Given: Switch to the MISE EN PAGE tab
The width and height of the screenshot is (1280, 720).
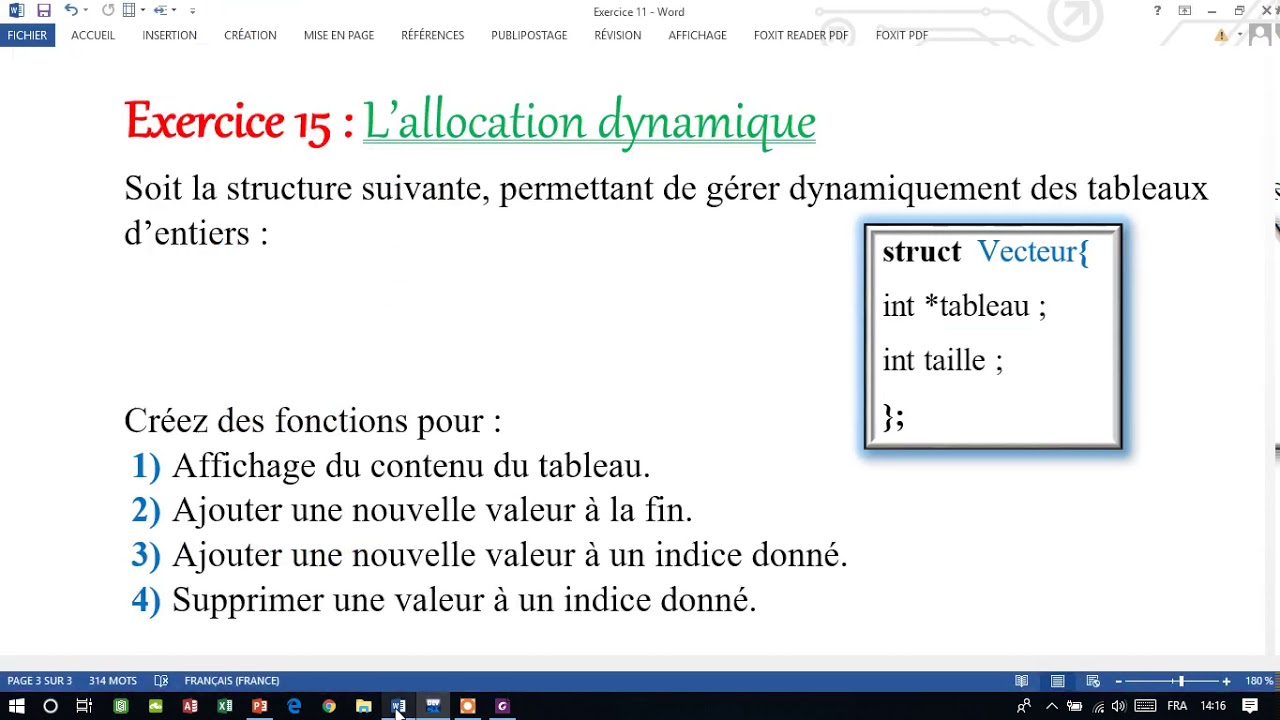Looking at the screenshot, I should click(339, 35).
